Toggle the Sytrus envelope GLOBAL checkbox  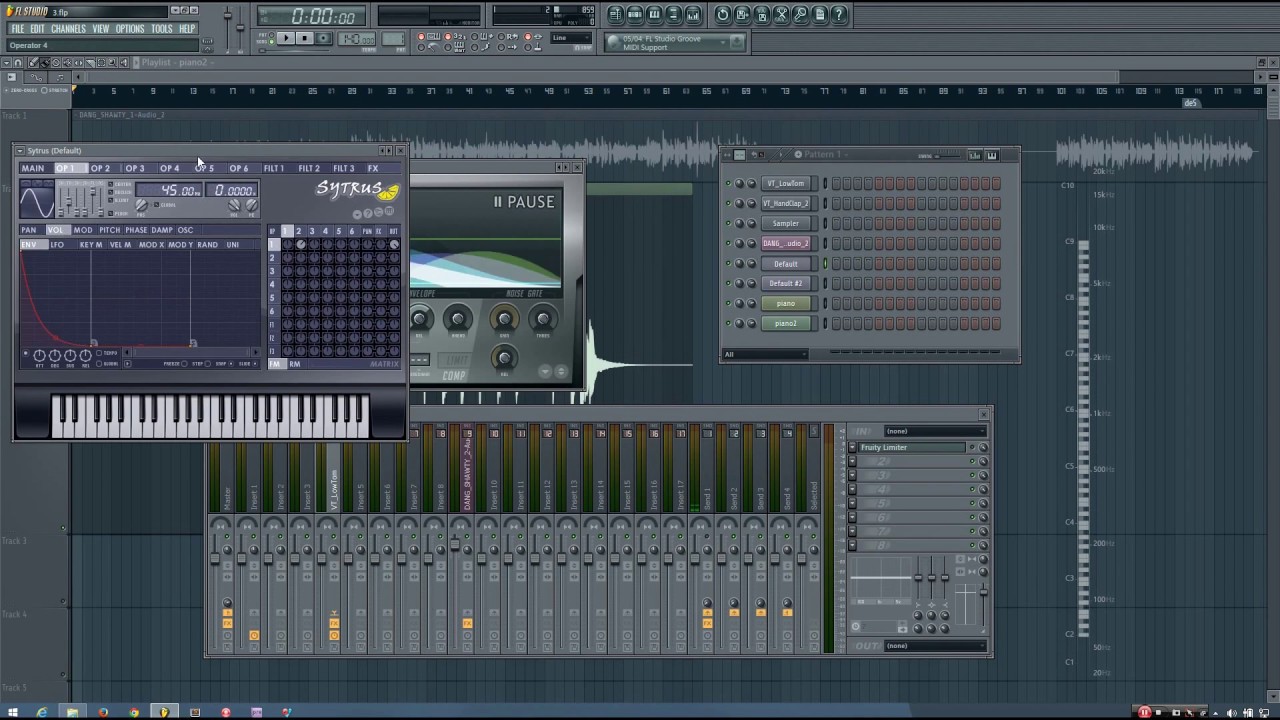tap(101, 363)
